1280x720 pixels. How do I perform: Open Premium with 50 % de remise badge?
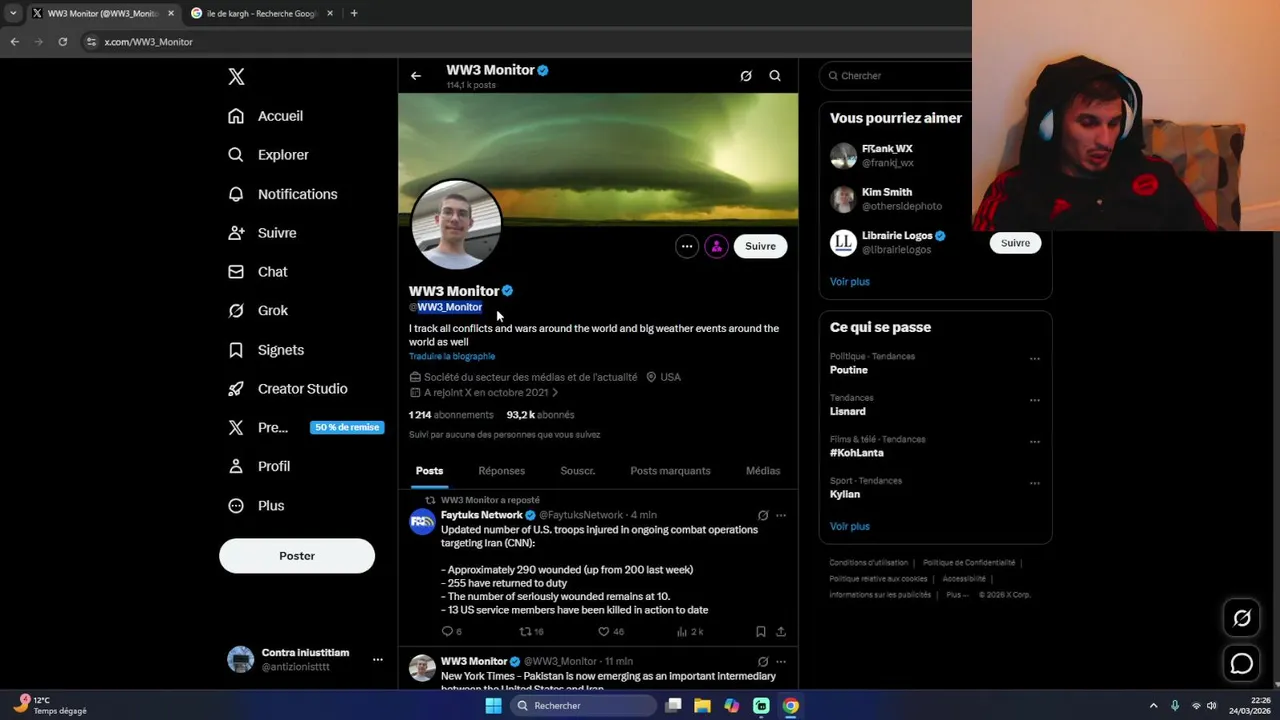(x=304, y=428)
